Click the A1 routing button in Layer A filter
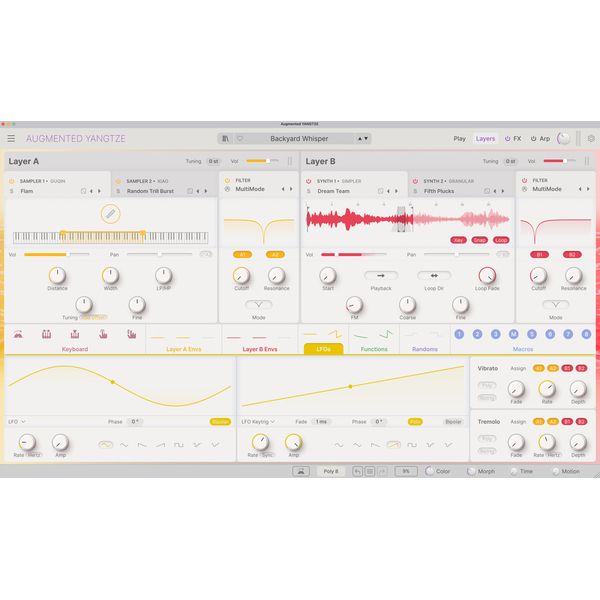The height and width of the screenshot is (600, 600). [242, 254]
